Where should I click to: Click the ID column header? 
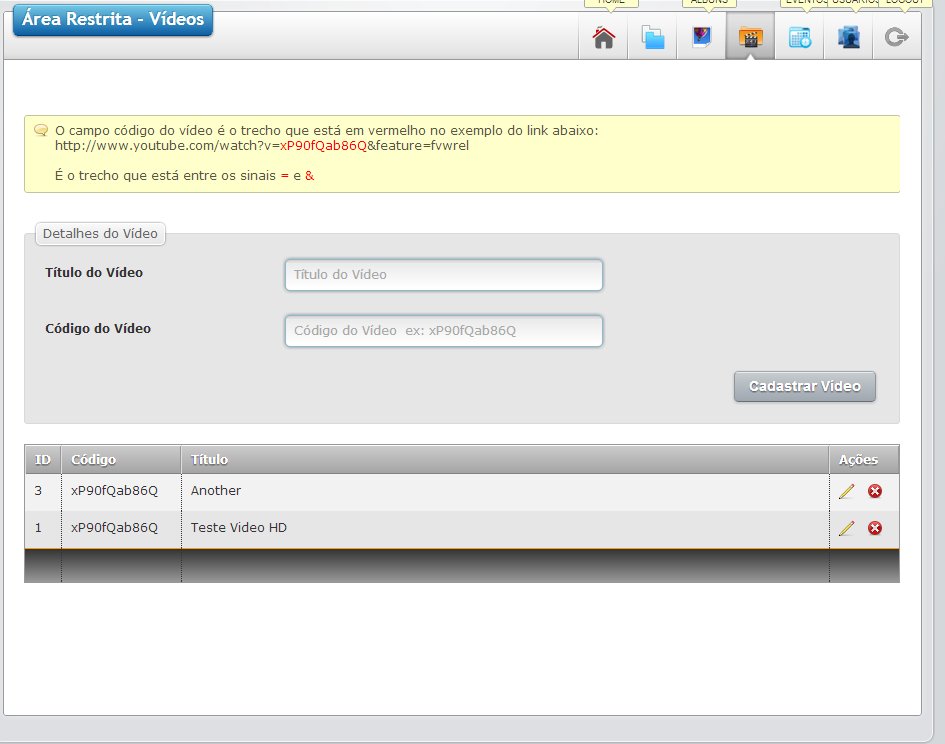click(43, 459)
